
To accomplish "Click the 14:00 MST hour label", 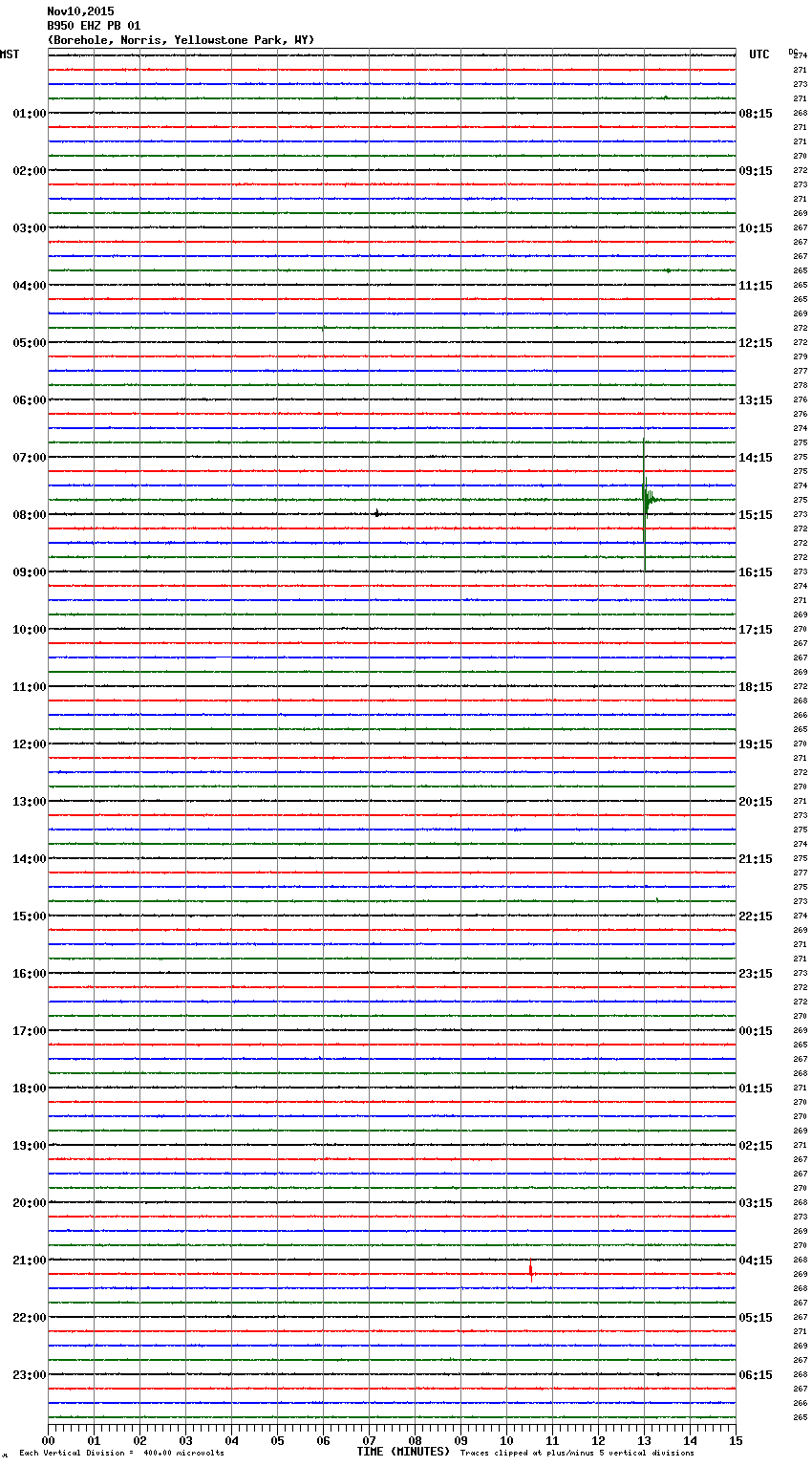I will pyautogui.click(x=30, y=858).
